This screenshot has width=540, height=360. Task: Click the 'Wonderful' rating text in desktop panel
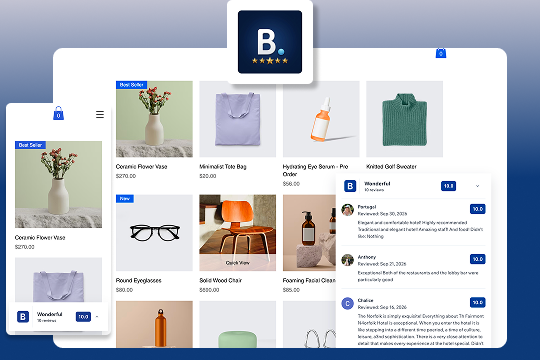click(377, 184)
